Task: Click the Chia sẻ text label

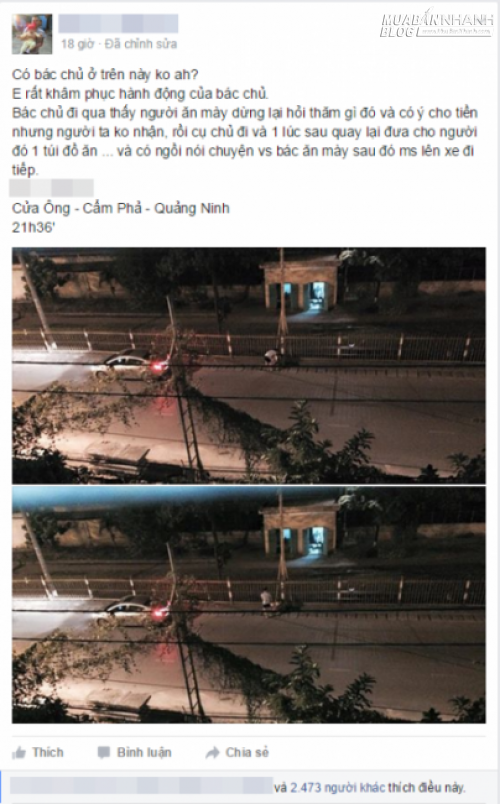Action: pyautogui.click(x=247, y=752)
